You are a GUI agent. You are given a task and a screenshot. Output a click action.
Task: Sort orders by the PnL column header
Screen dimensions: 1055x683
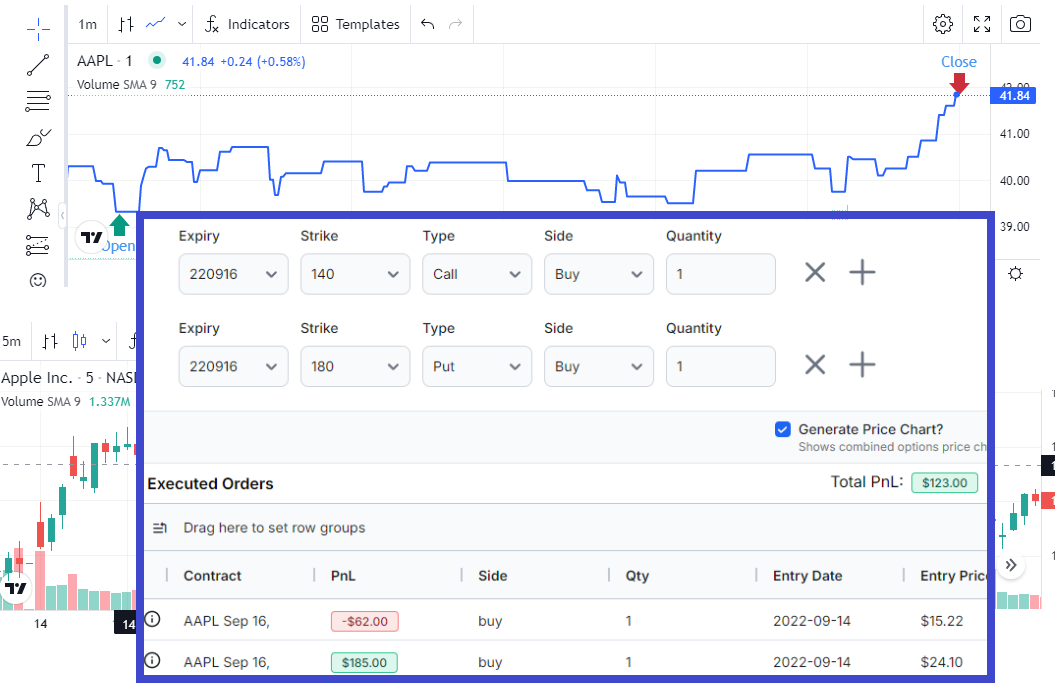pyautogui.click(x=343, y=575)
